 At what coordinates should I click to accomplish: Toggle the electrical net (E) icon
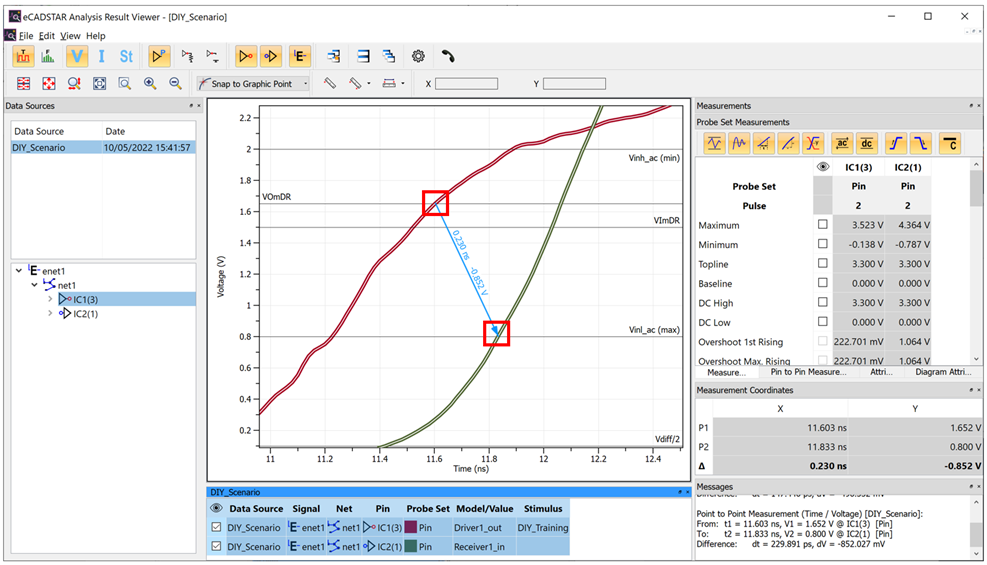tap(300, 57)
